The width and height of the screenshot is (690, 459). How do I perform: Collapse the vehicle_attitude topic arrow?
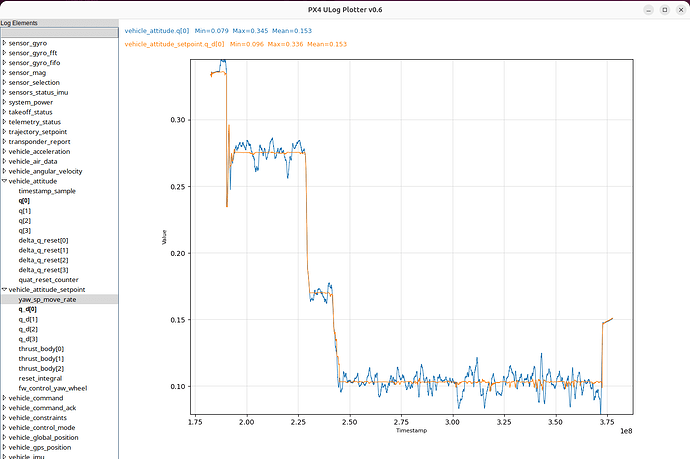pyautogui.click(x=4, y=181)
